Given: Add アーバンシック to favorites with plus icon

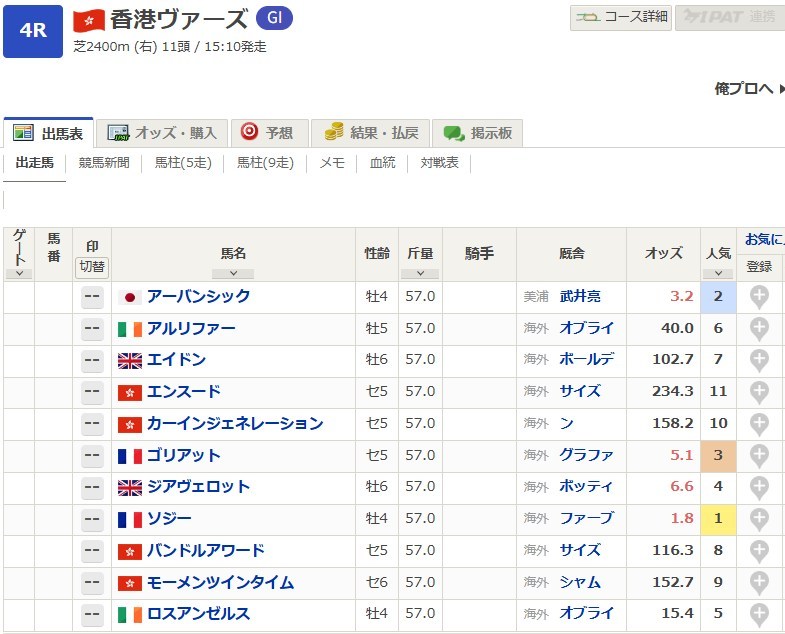Looking at the screenshot, I should click(759, 296).
